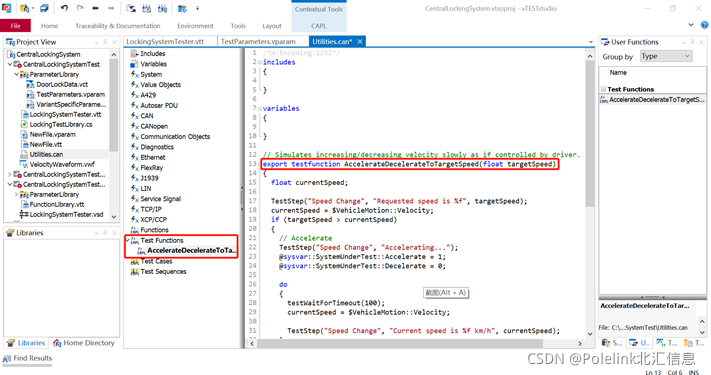Click the testfunction declaration on line 13

click(x=409, y=164)
